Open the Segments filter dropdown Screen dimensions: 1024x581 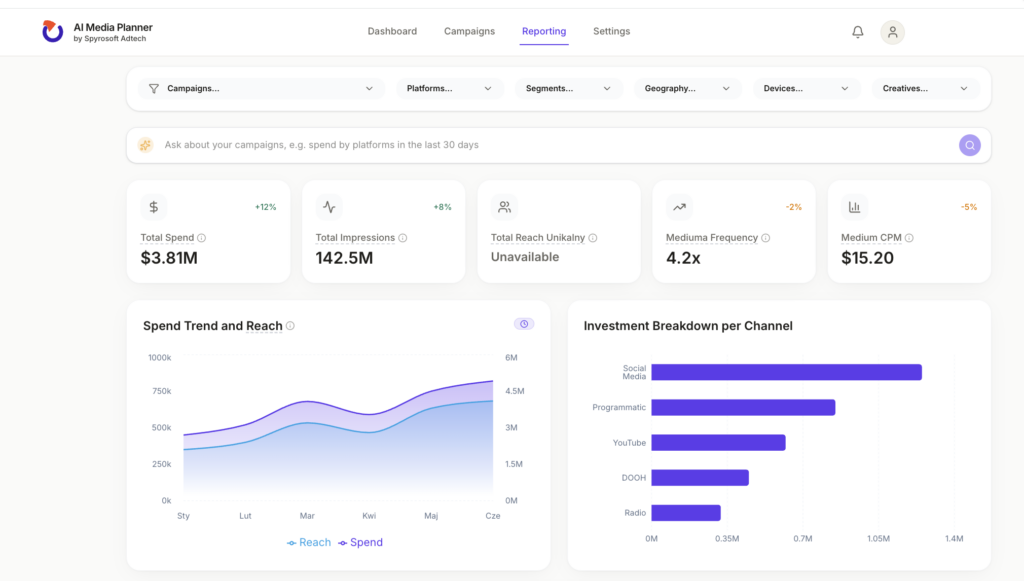click(x=568, y=89)
